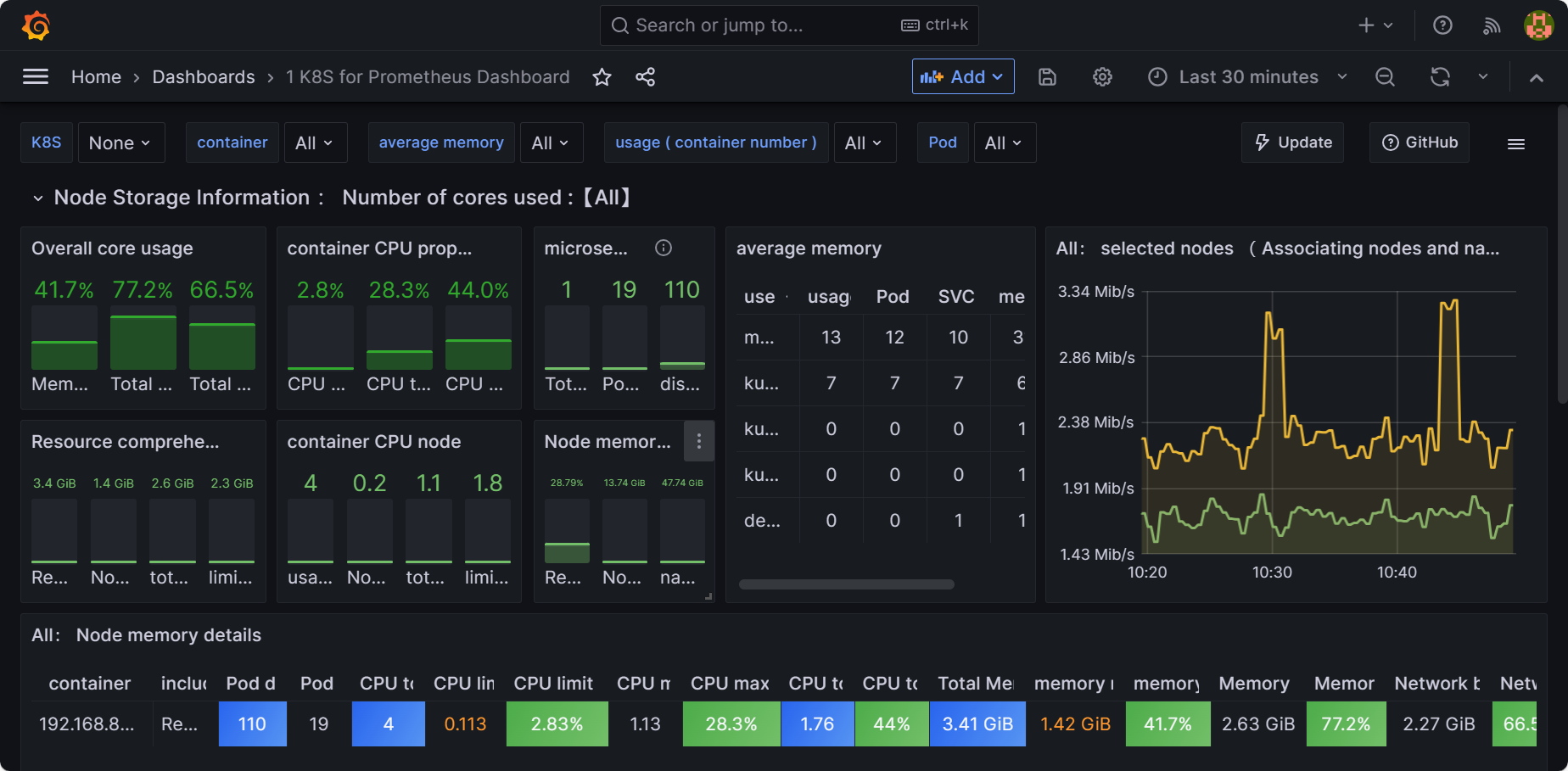1568x771 pixels.
Task: Sort by CPU max column header
Action: [730, 684]
